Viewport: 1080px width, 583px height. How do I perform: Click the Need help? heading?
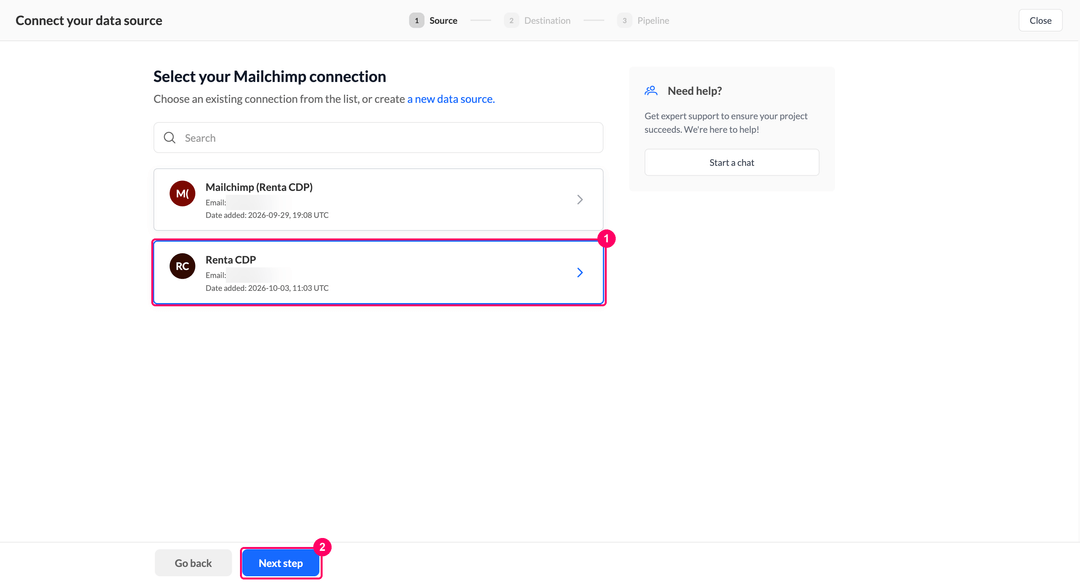click(694, 91)
